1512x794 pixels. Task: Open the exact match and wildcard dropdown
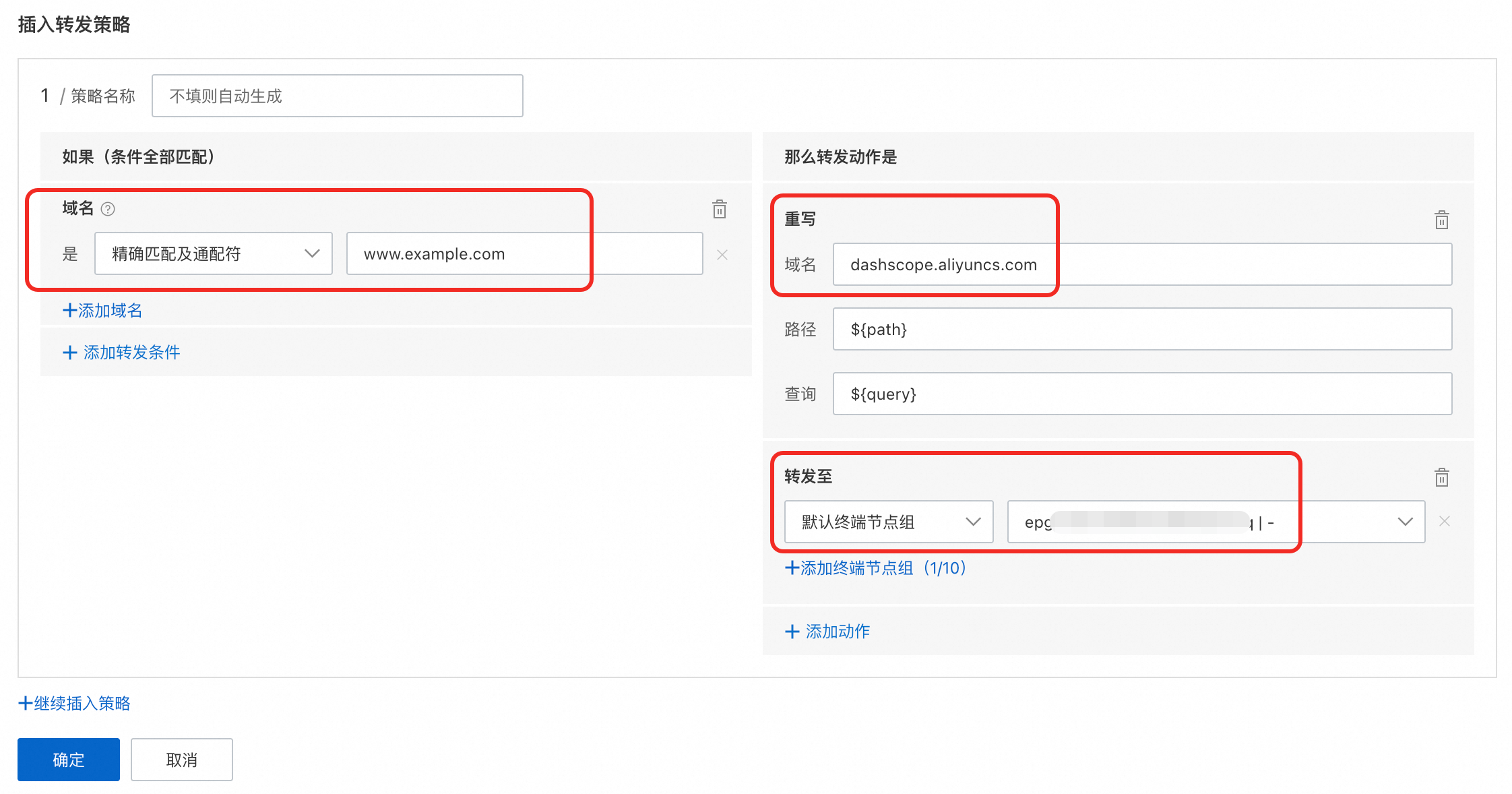tap(214, 254)
